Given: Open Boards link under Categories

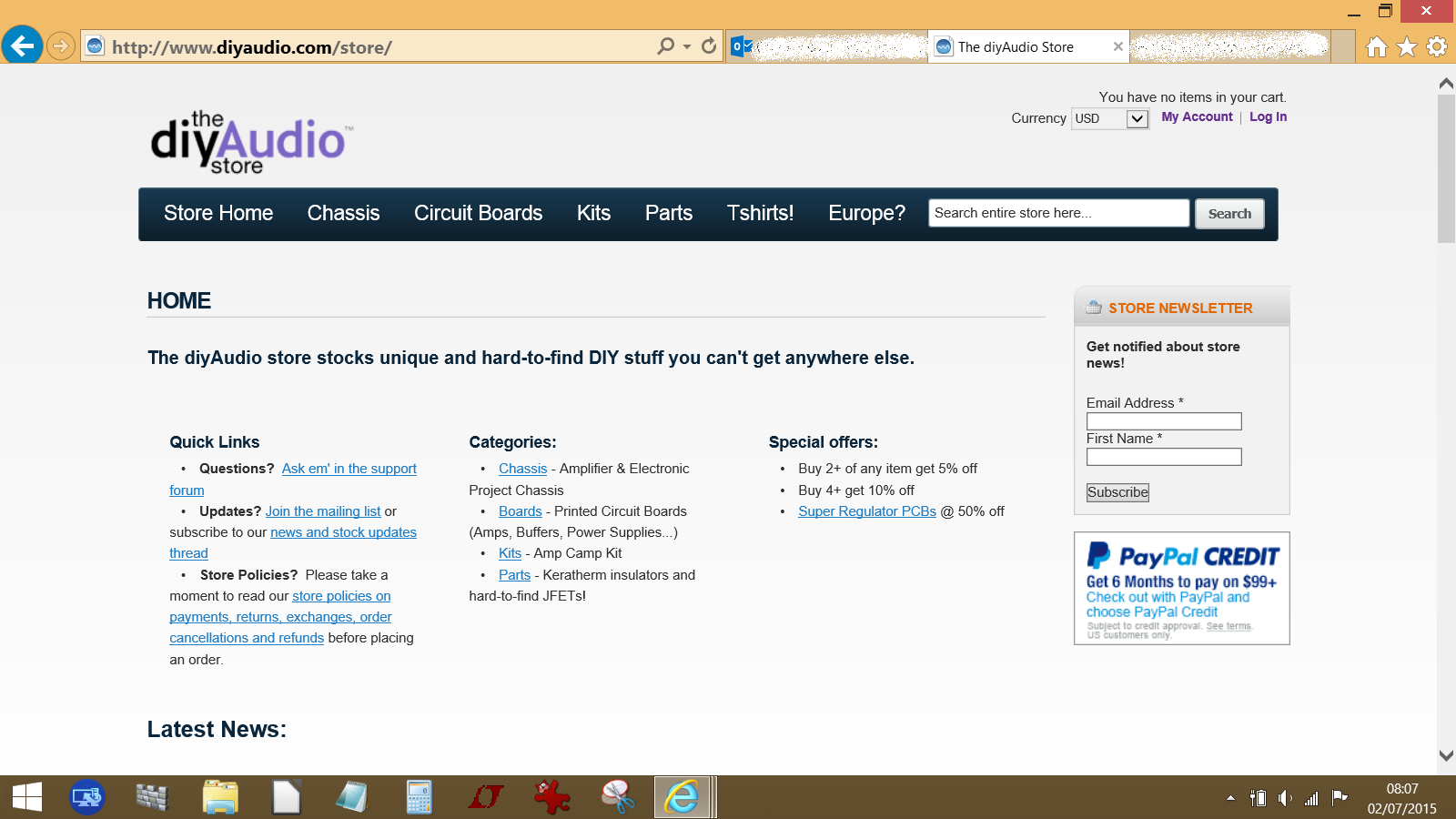Looking at the screenshot, I should [x=521, y=511].
